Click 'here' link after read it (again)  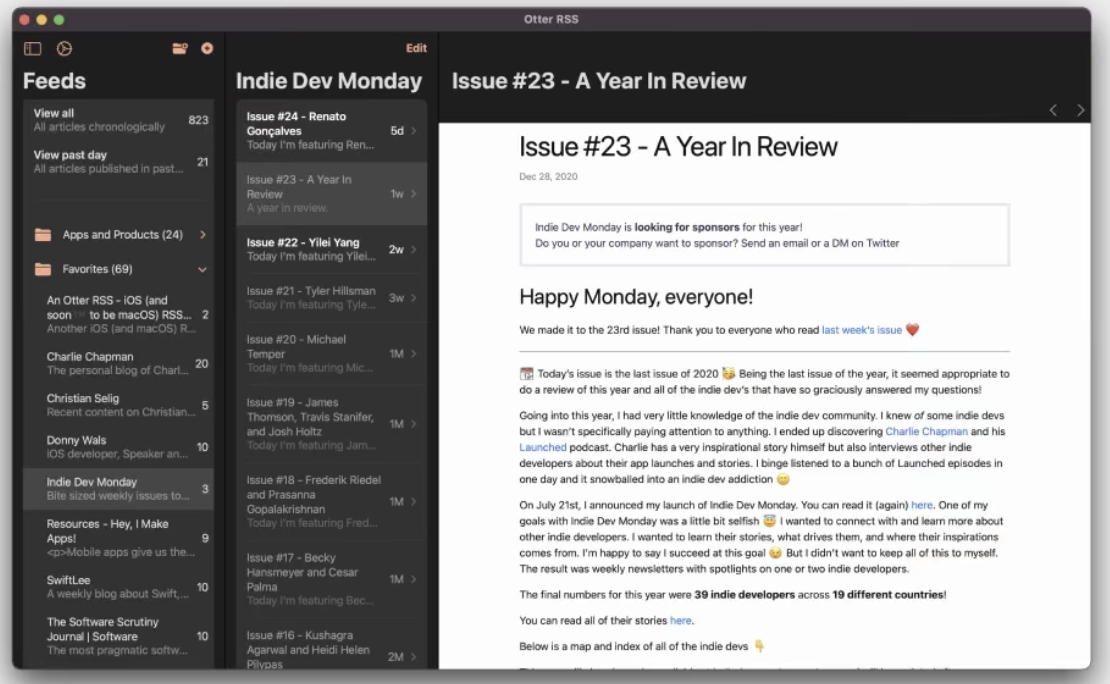[922, 505]
